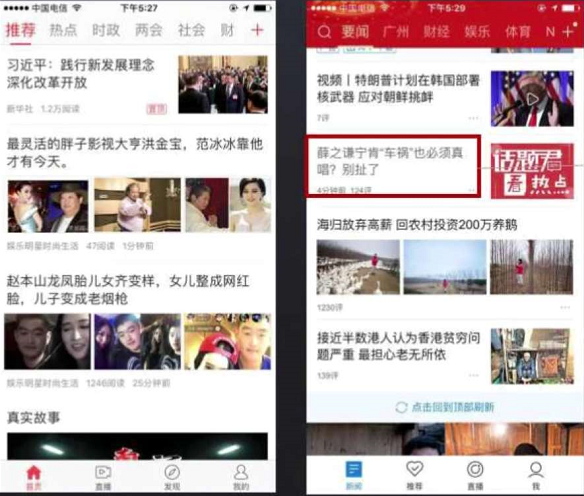Image resolution: width=584 pixels, height=496 pixels.
Task: Tap 点击回到顶部刷新 refresh link
Action: [453, 407]
